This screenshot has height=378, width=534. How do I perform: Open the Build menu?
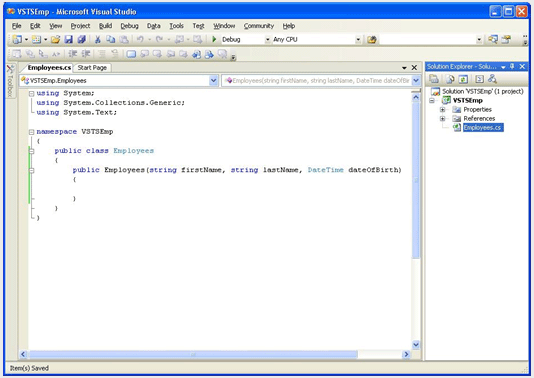(105, 26)
